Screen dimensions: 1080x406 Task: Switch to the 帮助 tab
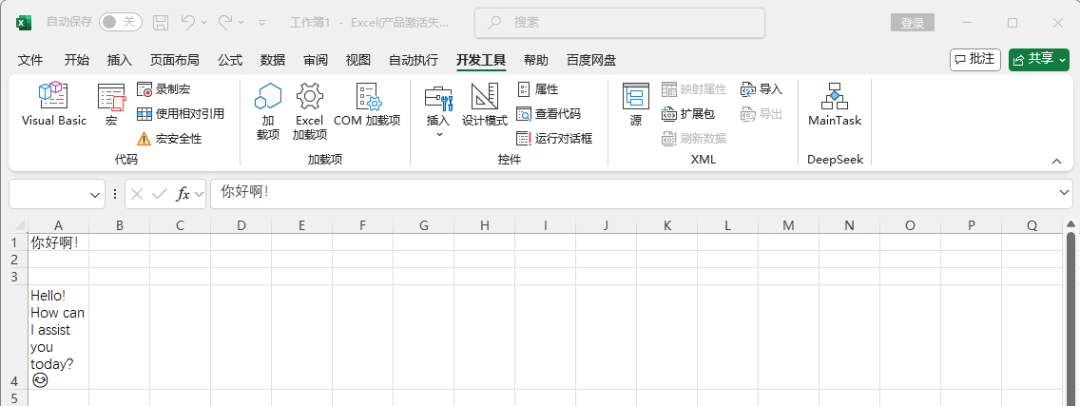coord(536,60)
